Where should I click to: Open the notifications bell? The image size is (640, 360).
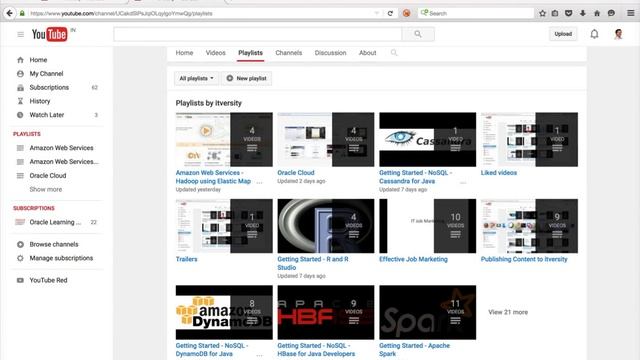(594, 34)
